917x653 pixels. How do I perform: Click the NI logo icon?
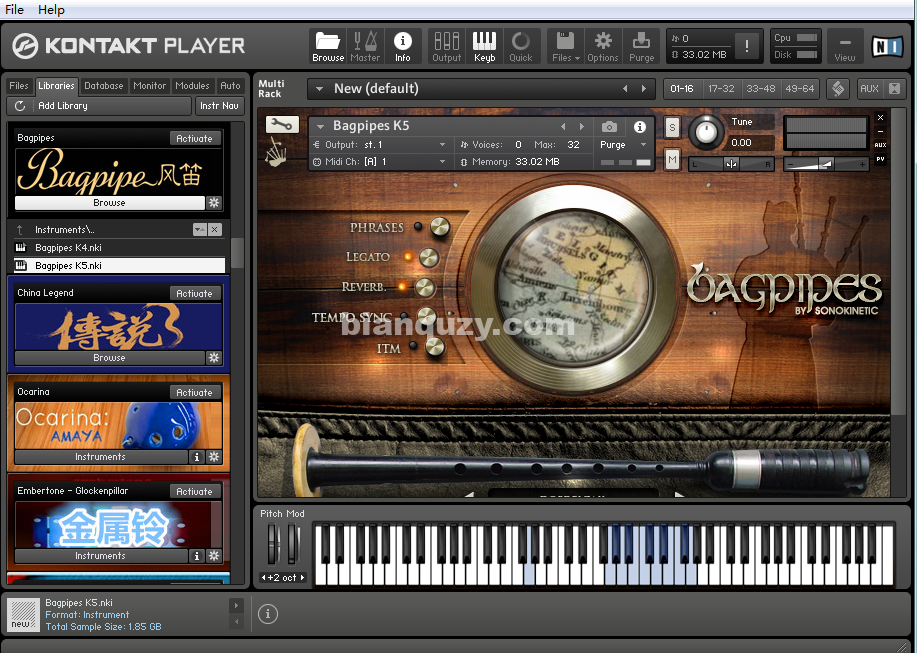pyautogui.click(x=887, y=46)
